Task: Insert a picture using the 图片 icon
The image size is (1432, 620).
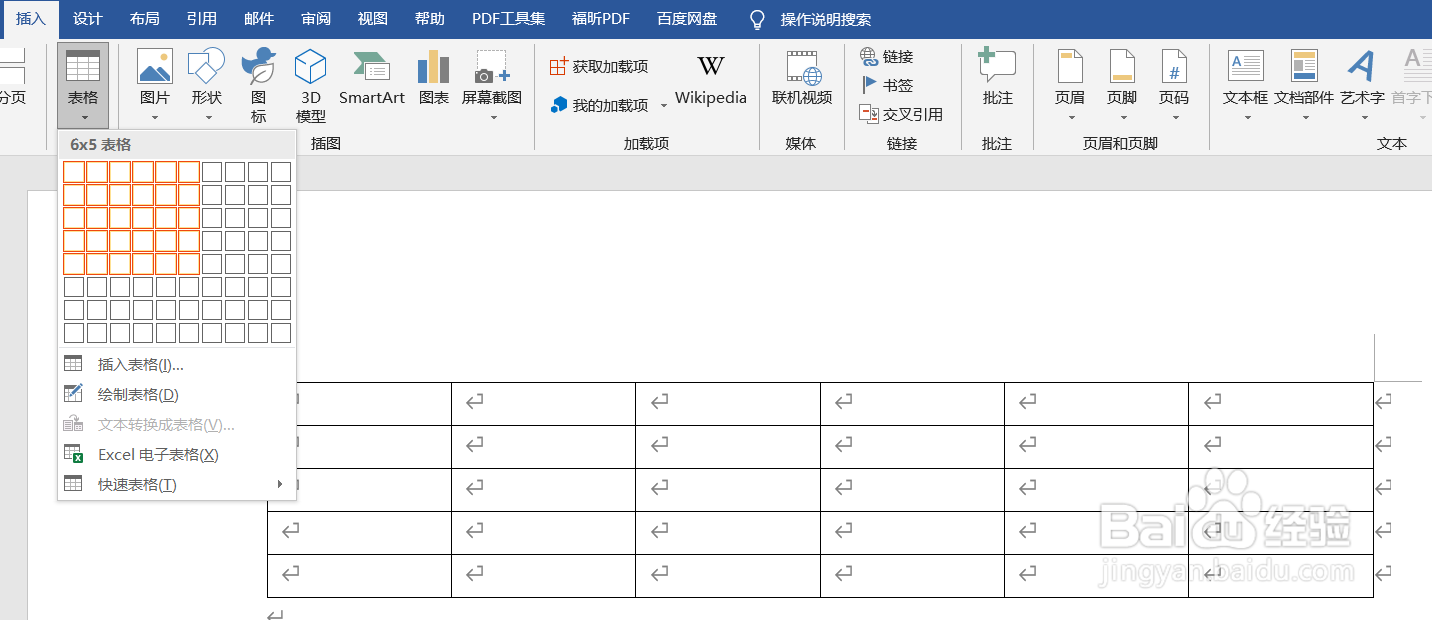Action: (x=155, y=80)
